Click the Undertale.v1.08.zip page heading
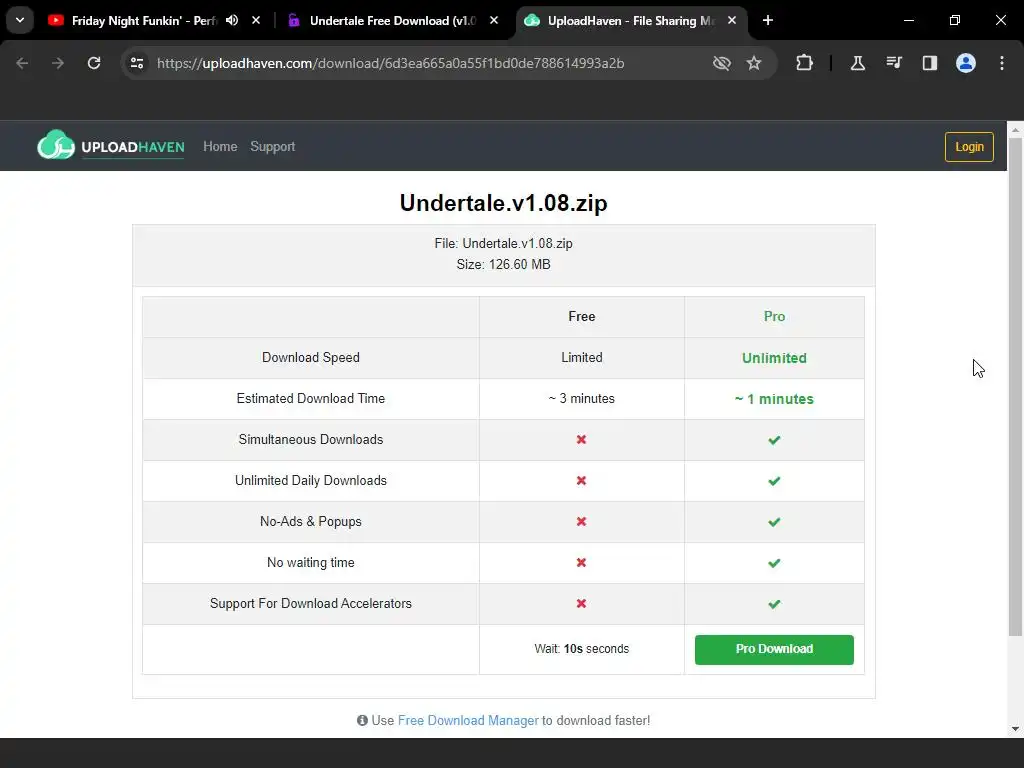 [504, 202]
